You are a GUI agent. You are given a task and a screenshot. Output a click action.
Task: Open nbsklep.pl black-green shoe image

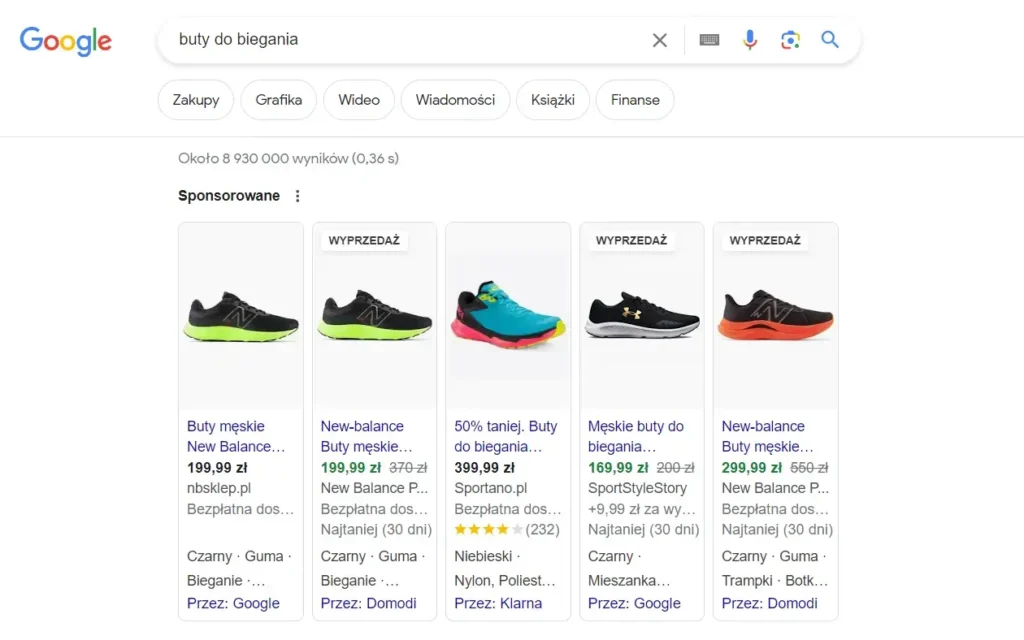[241, 316]
